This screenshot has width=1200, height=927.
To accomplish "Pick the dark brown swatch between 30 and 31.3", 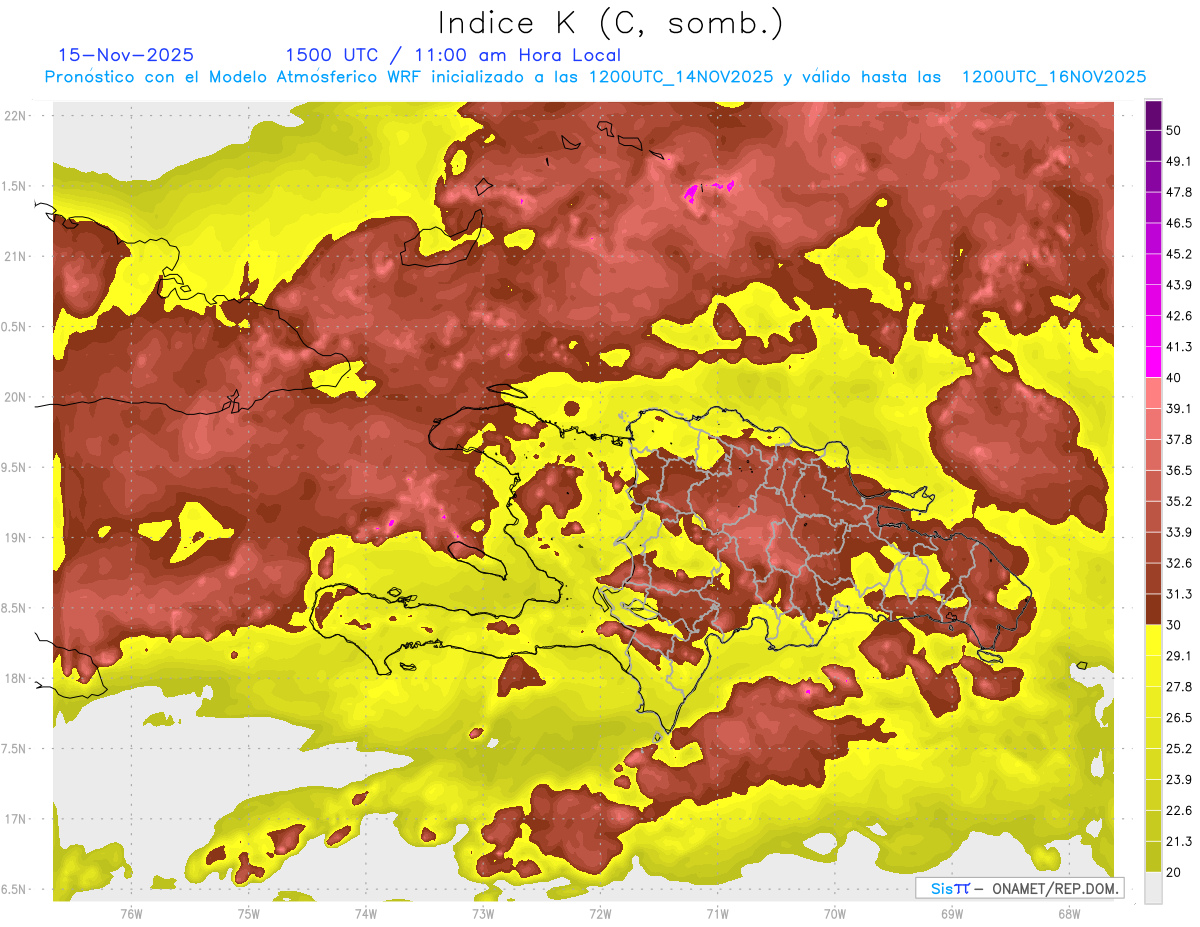I will coord(1153,609).
